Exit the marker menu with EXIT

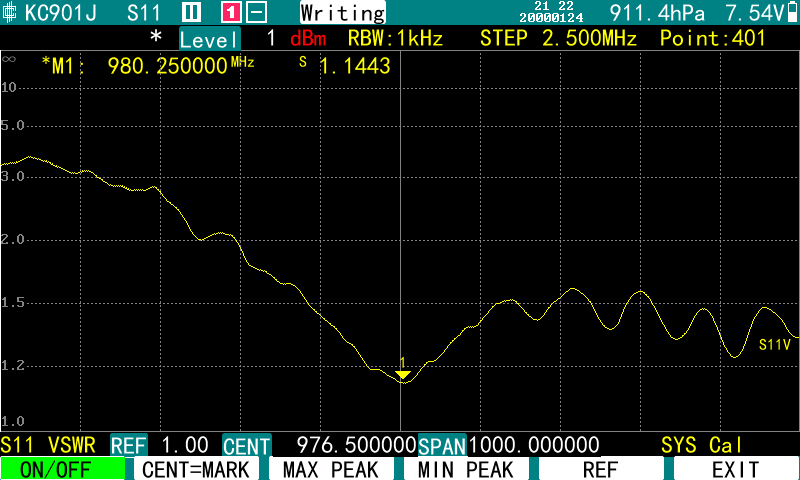pyautogui.click(x=736, y=469)
